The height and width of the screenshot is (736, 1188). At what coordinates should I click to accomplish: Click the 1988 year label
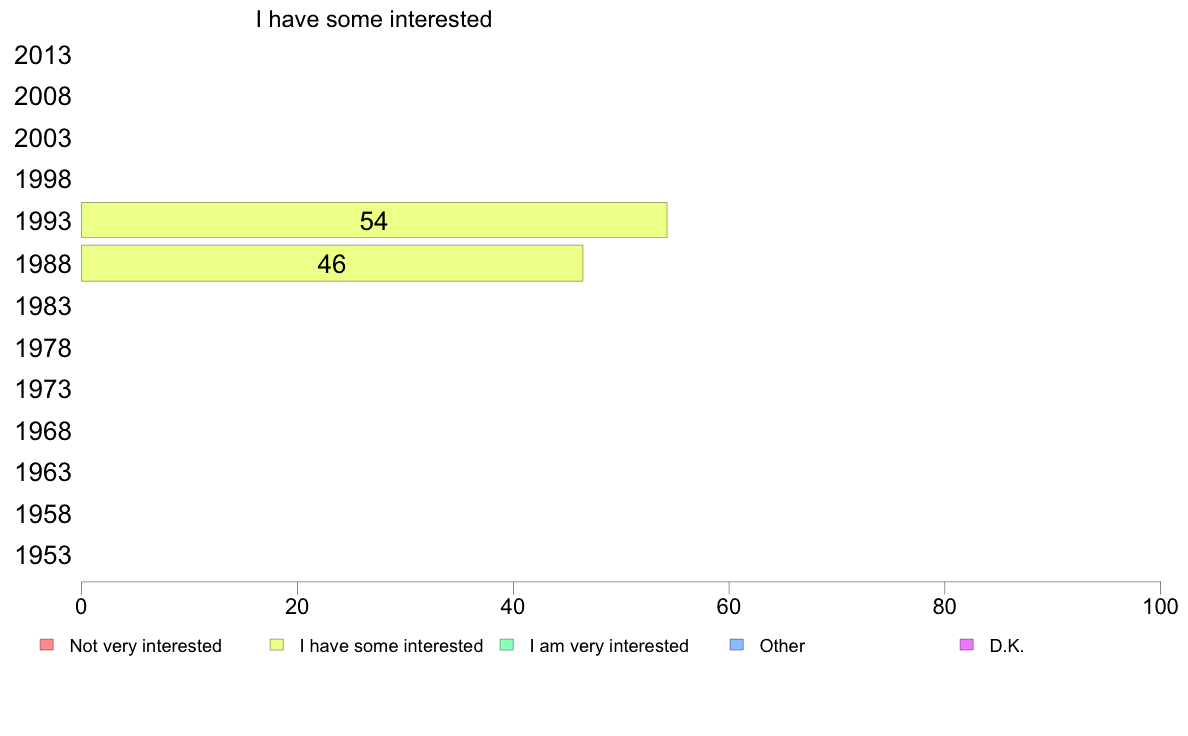43,264
